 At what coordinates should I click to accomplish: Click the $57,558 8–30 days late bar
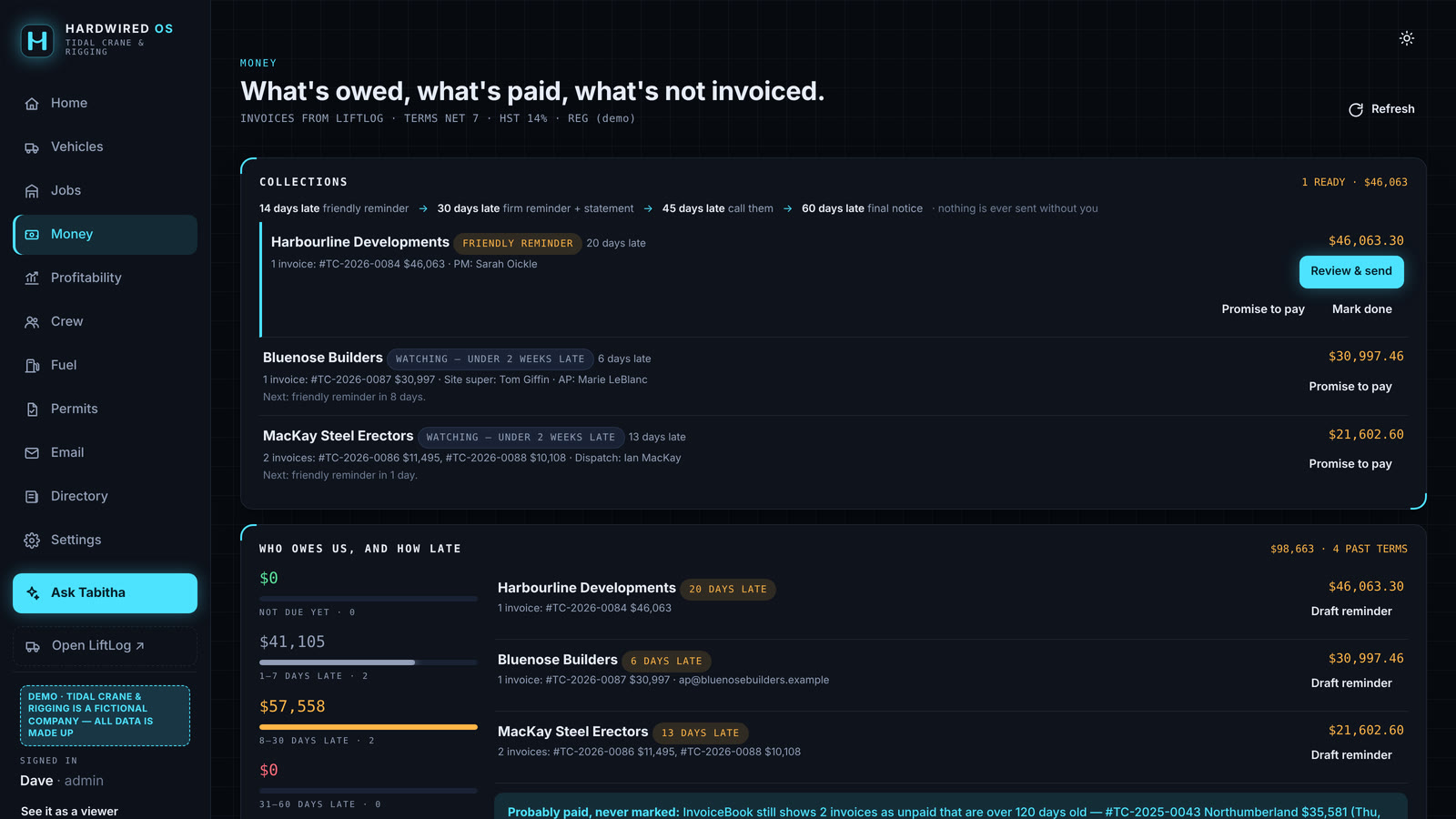tap(369, 727)
